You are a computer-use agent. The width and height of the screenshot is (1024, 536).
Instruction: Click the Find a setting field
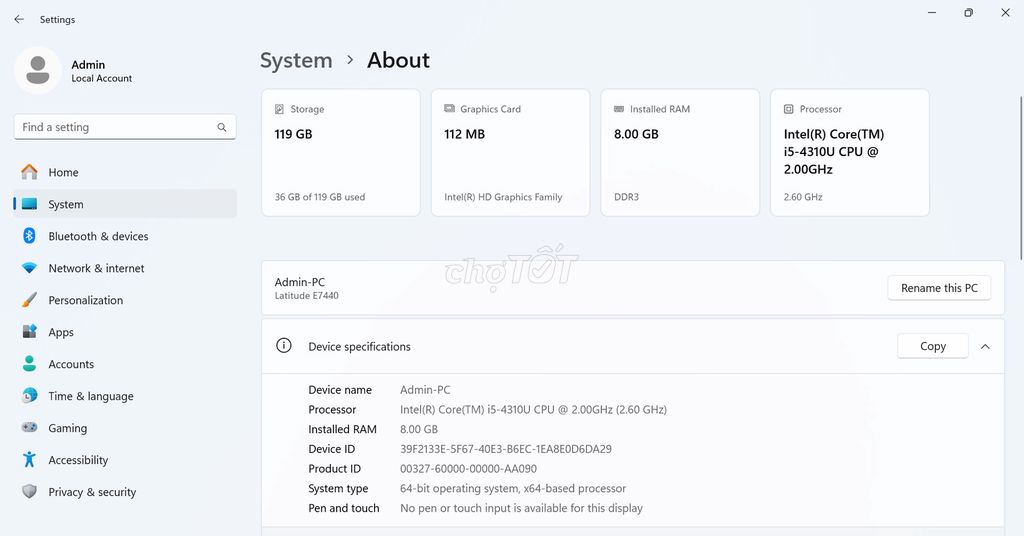[x=125, y=127]
